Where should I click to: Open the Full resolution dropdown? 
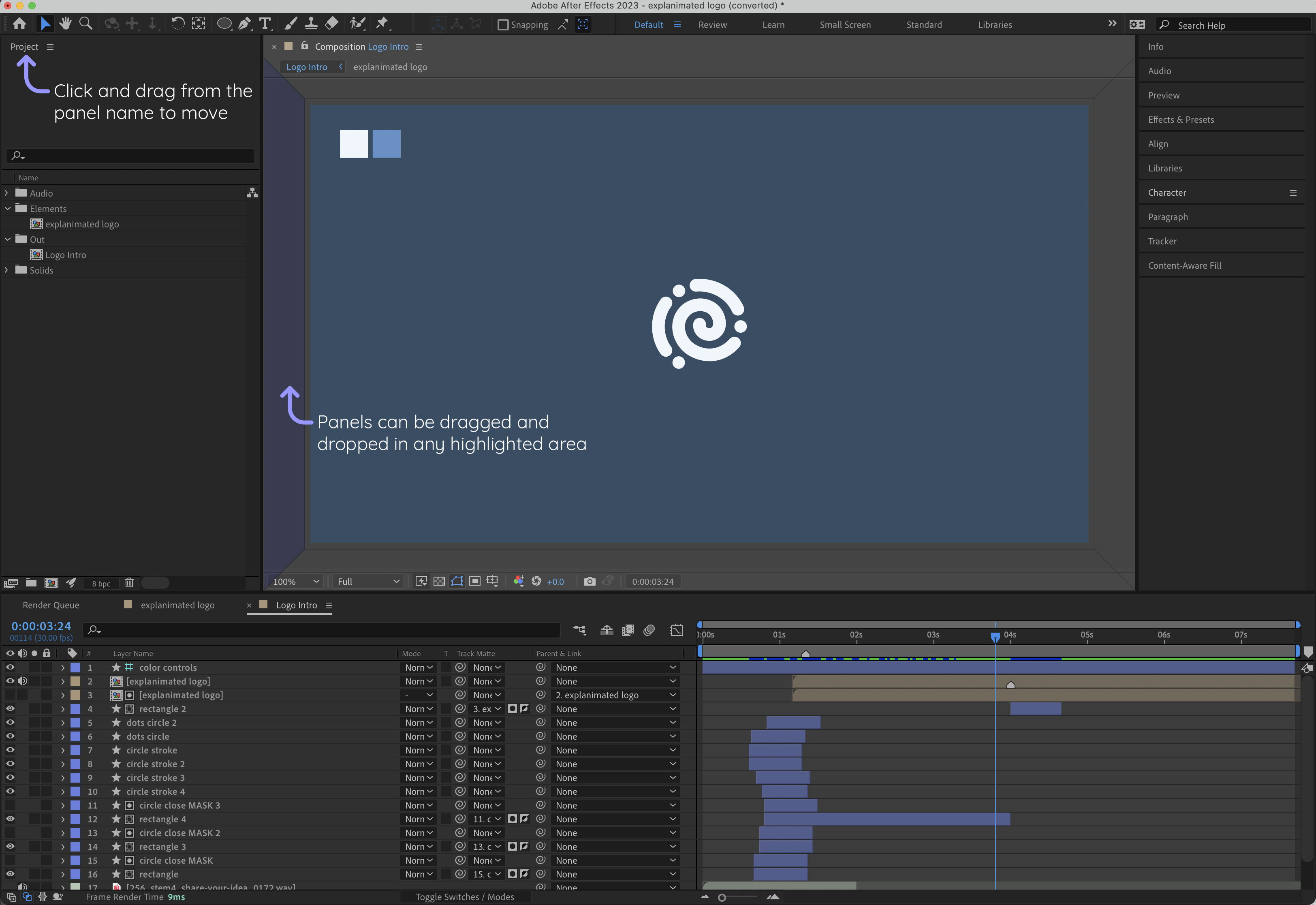(367, 581)
